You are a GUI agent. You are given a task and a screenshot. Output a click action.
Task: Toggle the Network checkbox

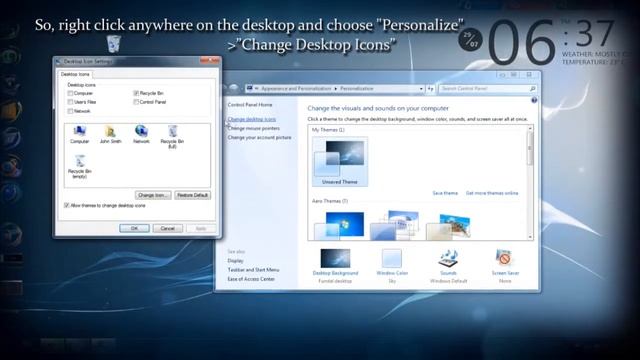[70, 111]
